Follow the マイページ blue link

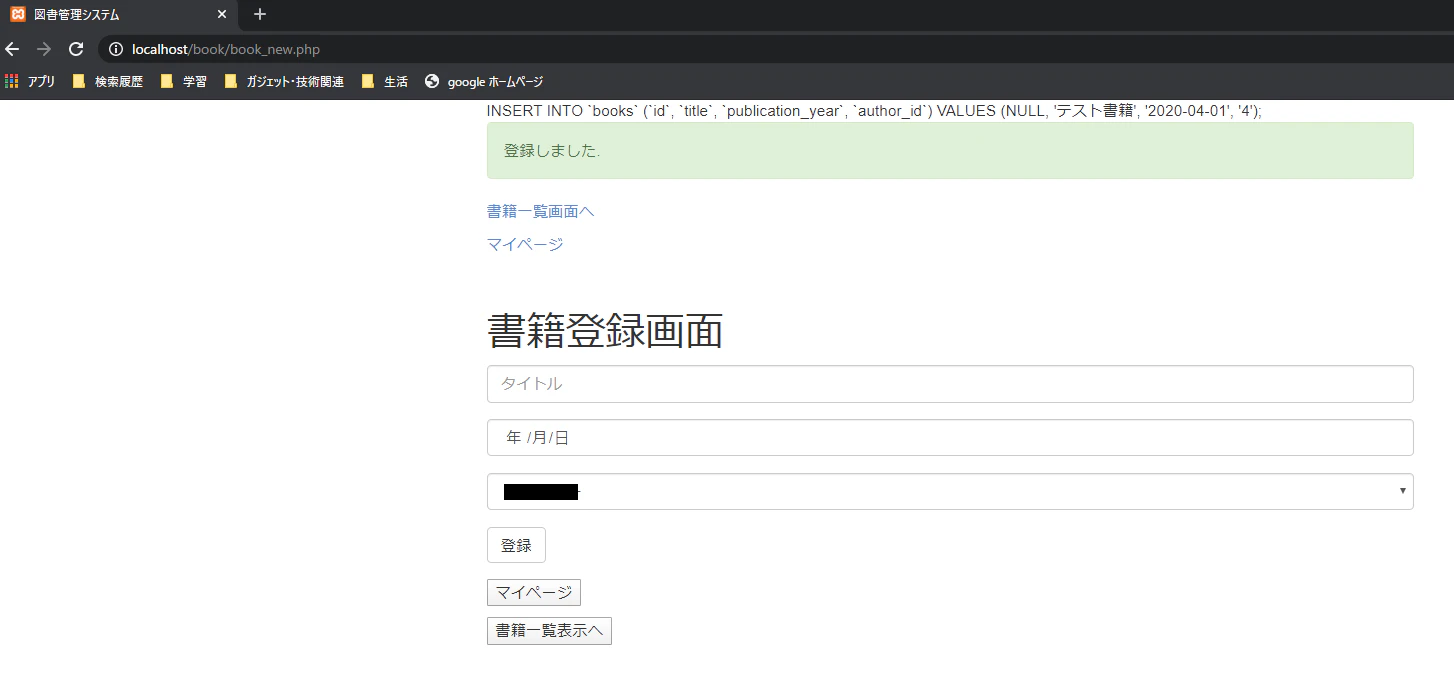(525, 244)
